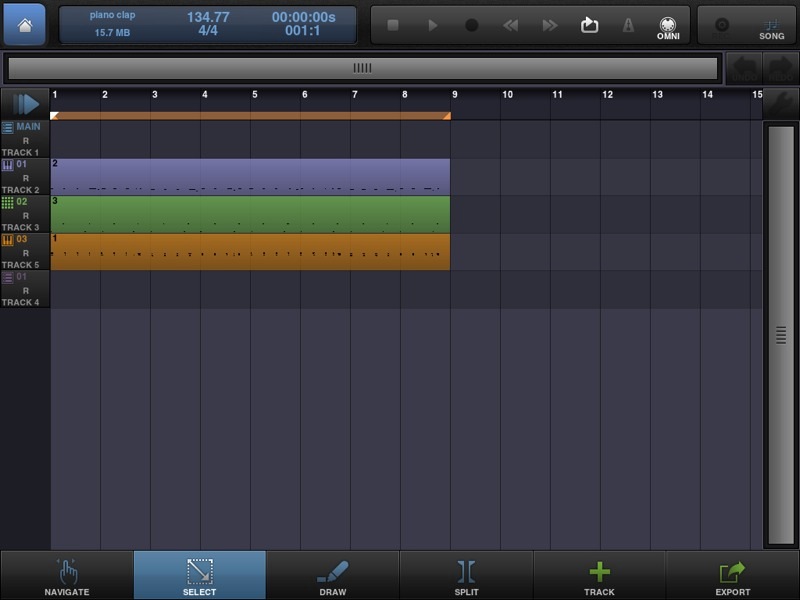This screenshot has width=800, height=600.
Task: Activate the DRAW pencil tool
Action: tap(333, 576)
